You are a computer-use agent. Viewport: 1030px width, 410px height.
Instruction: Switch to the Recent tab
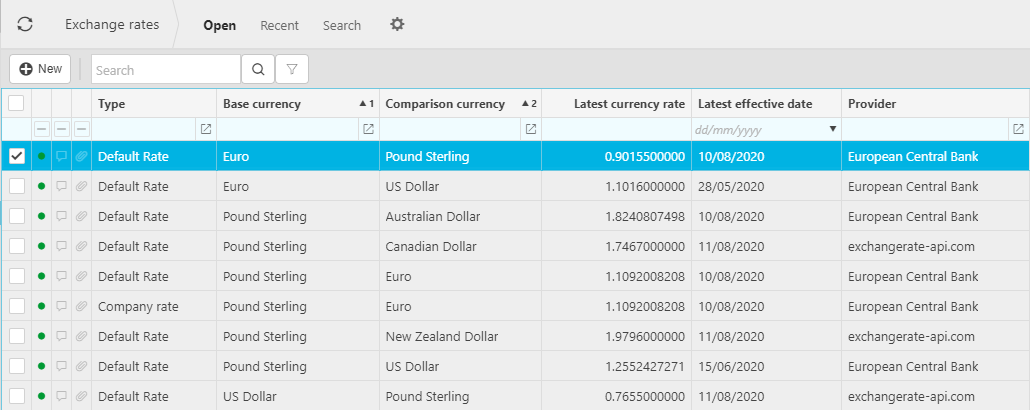point(279,25)
